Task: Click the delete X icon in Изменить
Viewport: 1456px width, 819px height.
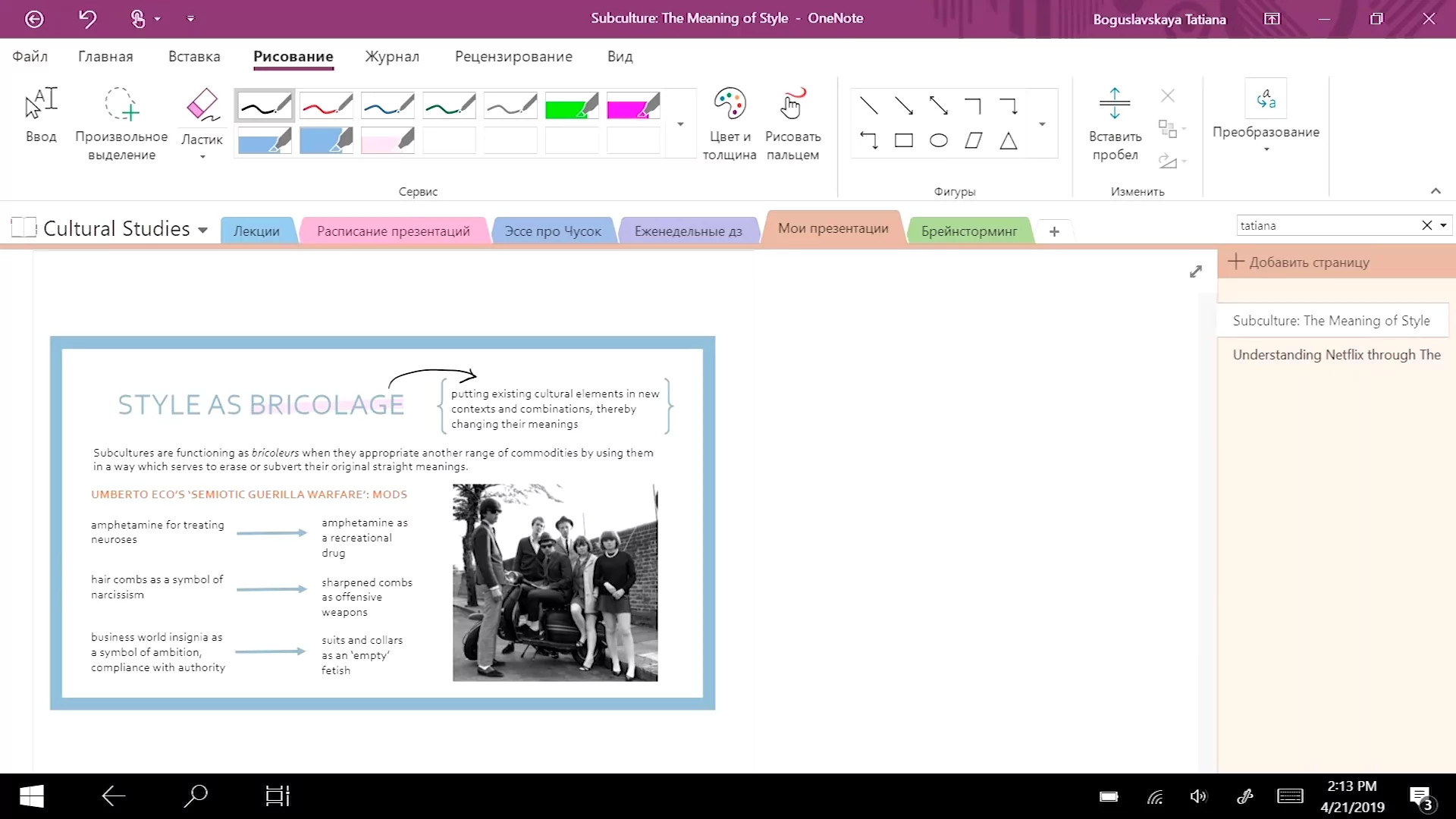Action: (x=1168, y=96)
